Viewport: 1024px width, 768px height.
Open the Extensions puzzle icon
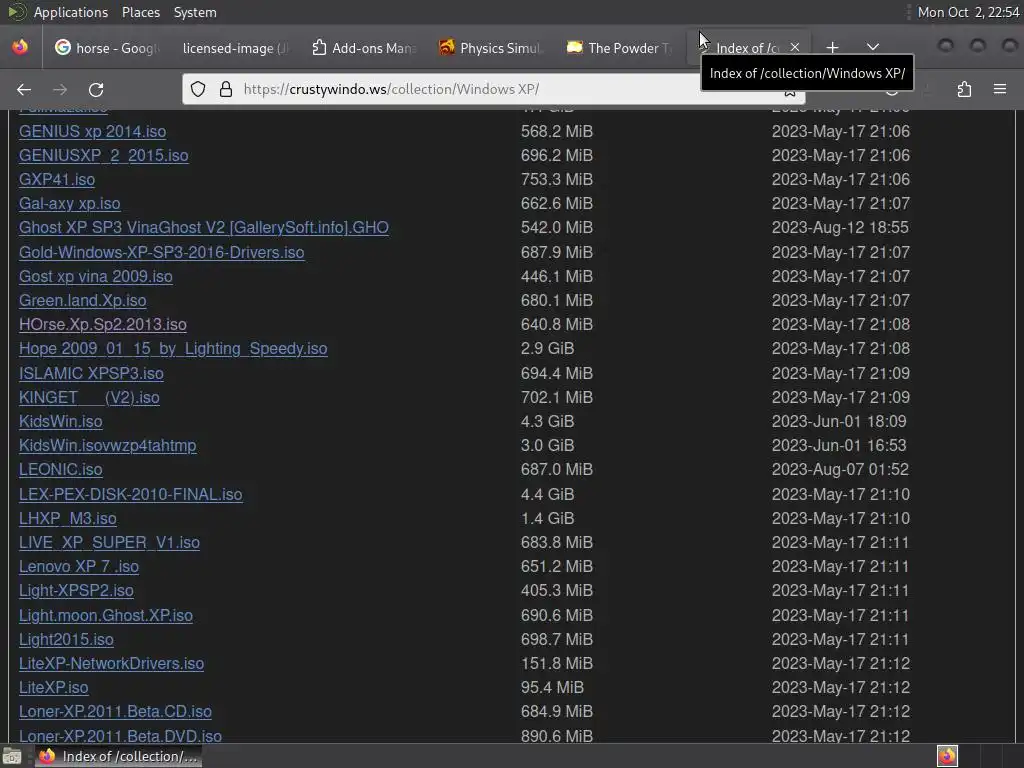964,89
